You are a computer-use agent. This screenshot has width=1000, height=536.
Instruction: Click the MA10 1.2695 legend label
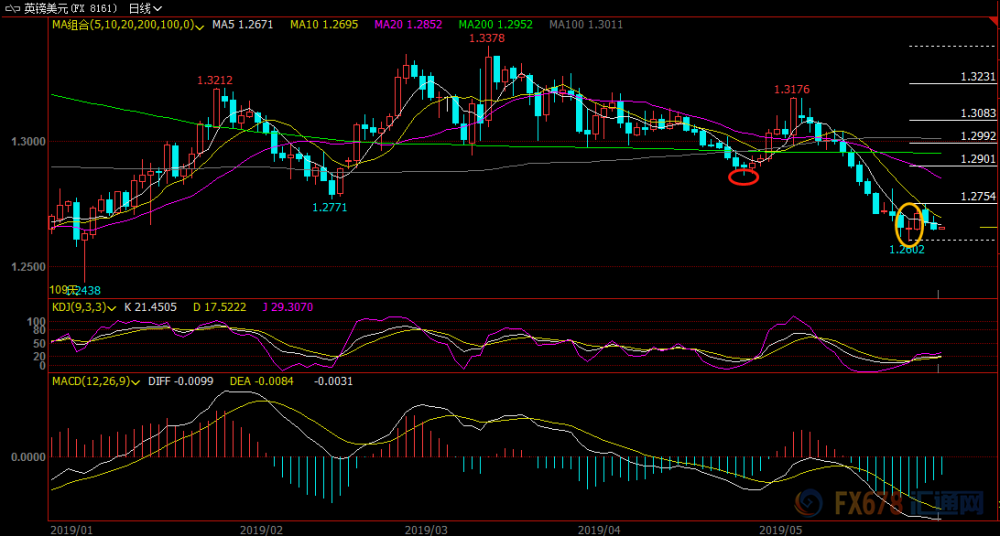click(x=324, y=25)
